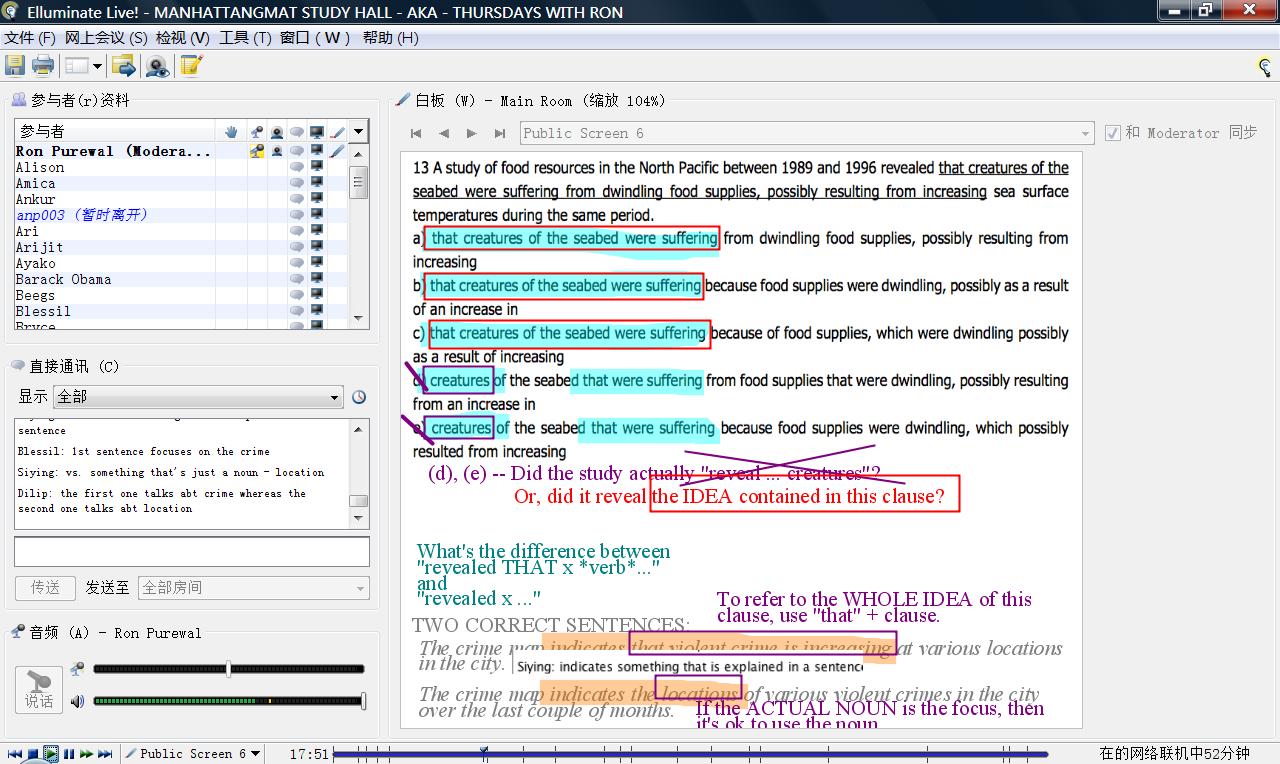Toggle Ron Purewal's whiteboard pen permission
This screenshot has height=764, width=1280.
pyautogui.click(x=337, y=151)
